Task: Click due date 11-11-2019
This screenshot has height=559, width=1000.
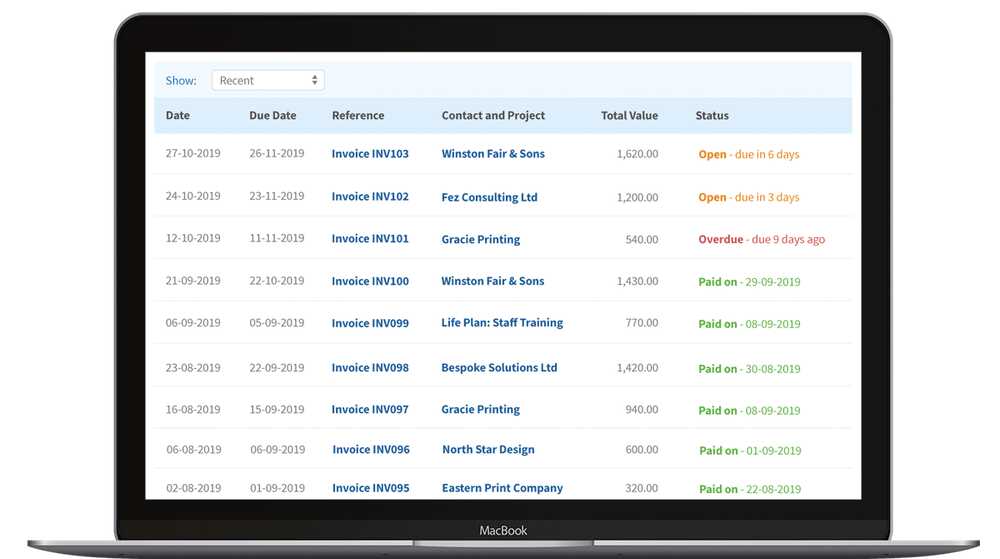Action: [x=277, y=238]
